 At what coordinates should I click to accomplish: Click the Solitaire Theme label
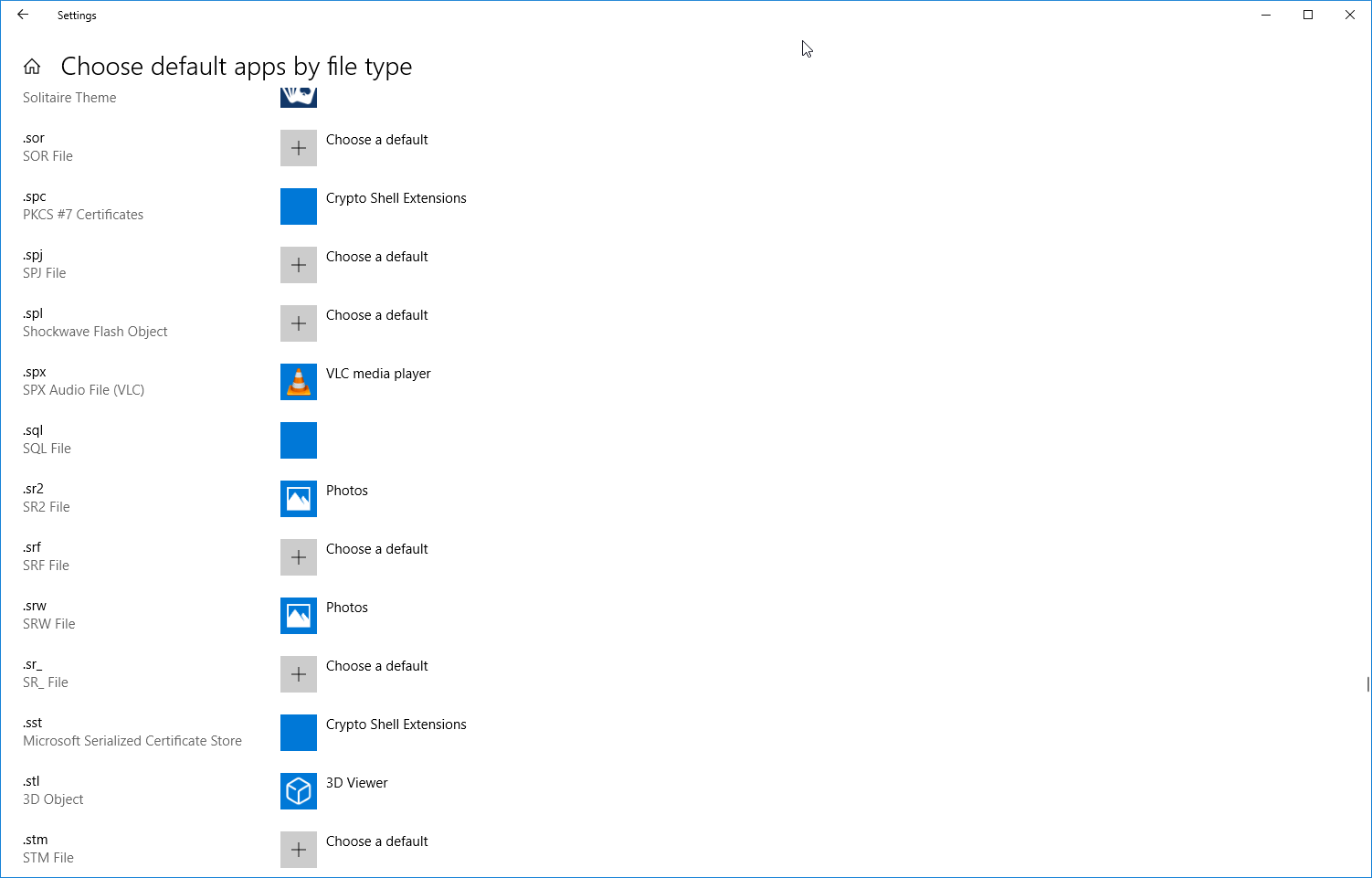pyautogui.click(x=69, y=98)
